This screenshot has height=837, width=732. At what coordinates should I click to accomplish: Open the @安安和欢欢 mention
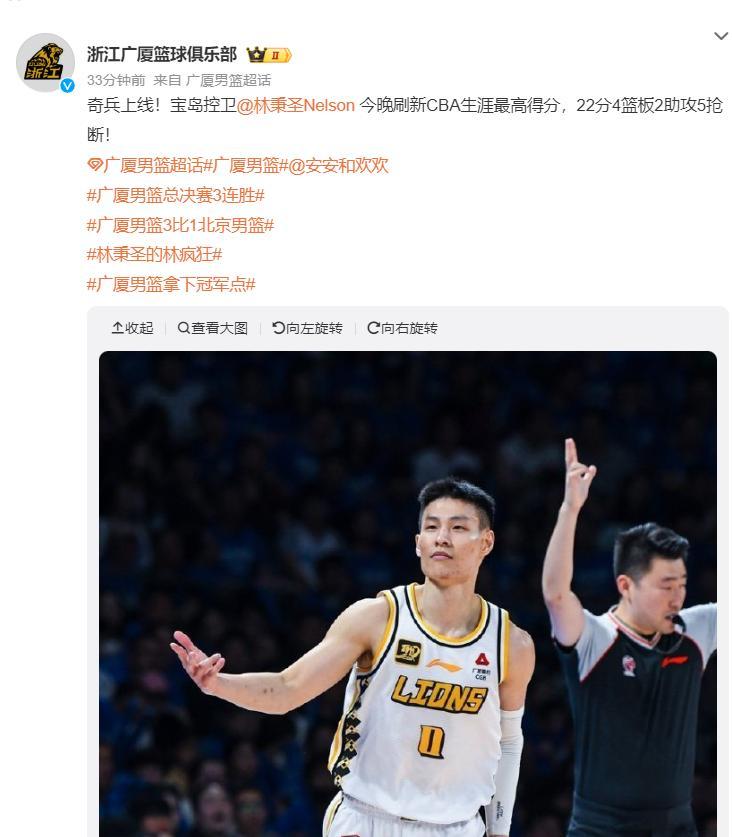tap(339, 165)
